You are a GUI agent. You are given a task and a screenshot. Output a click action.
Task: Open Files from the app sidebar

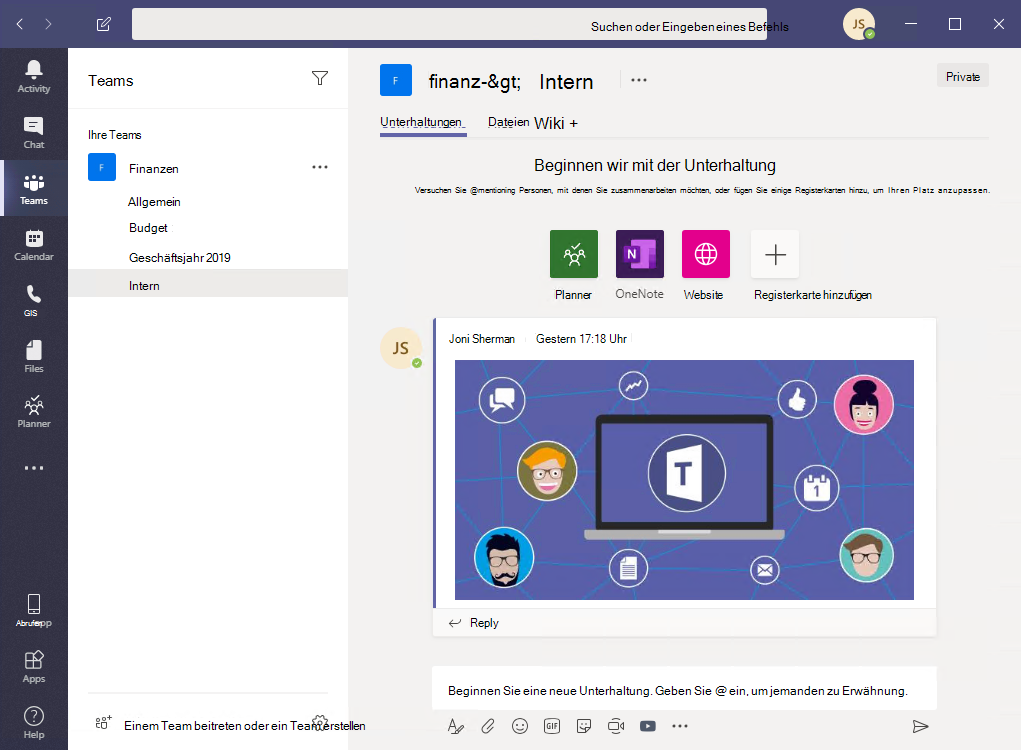(34, 353)
